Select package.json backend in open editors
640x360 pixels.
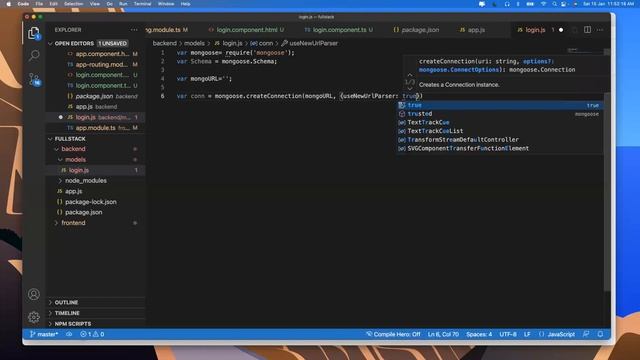point(96,96)
